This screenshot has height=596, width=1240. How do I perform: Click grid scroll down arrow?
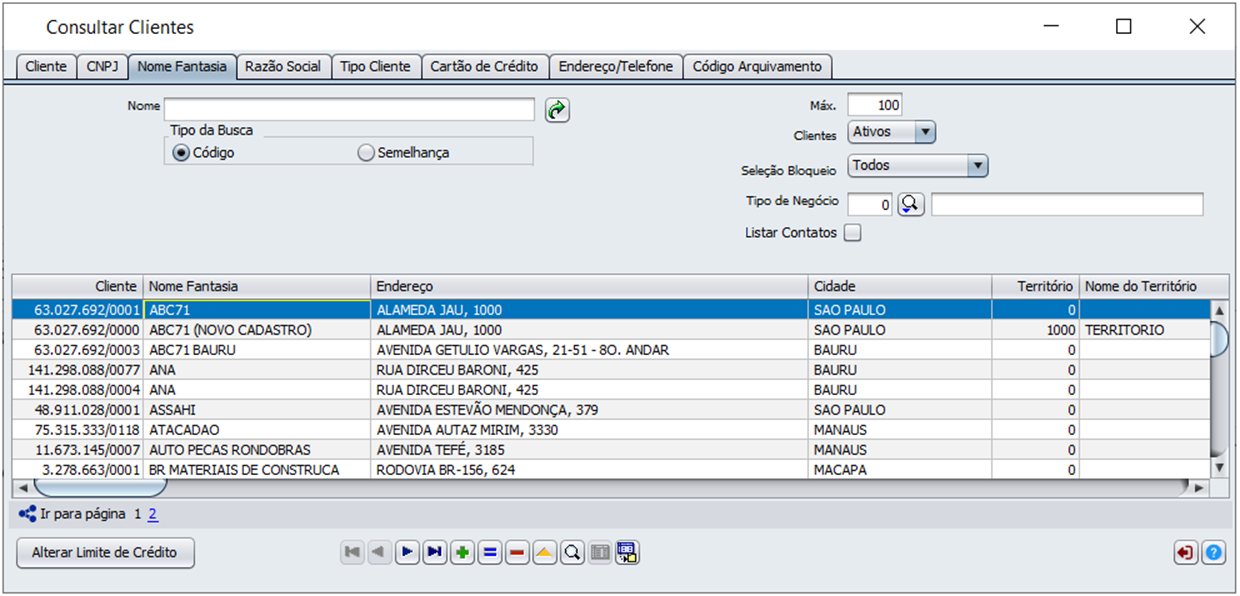click(x=1219, y=467)
